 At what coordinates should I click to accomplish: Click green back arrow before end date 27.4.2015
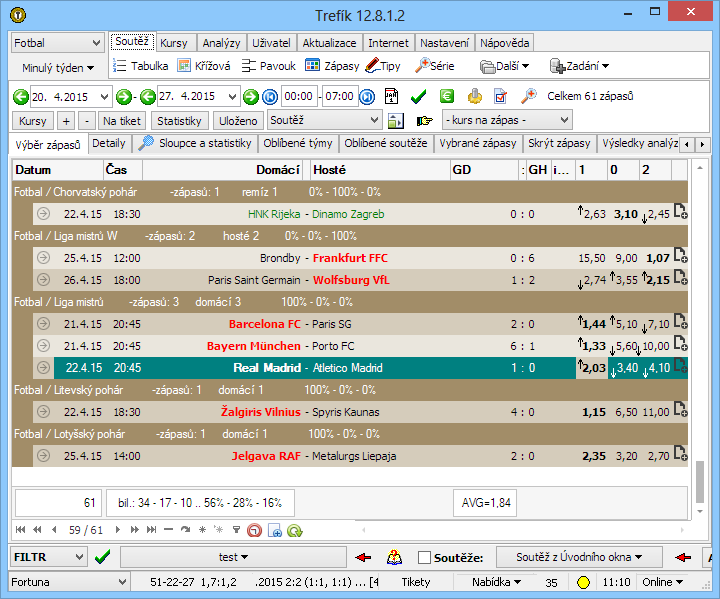[x=147, y=97]
